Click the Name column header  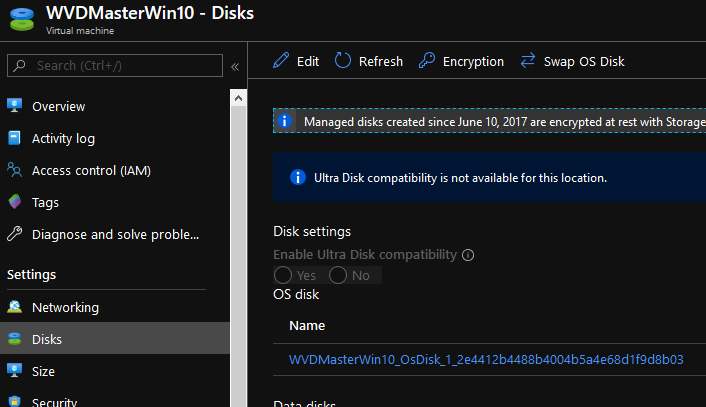[307, 325]
